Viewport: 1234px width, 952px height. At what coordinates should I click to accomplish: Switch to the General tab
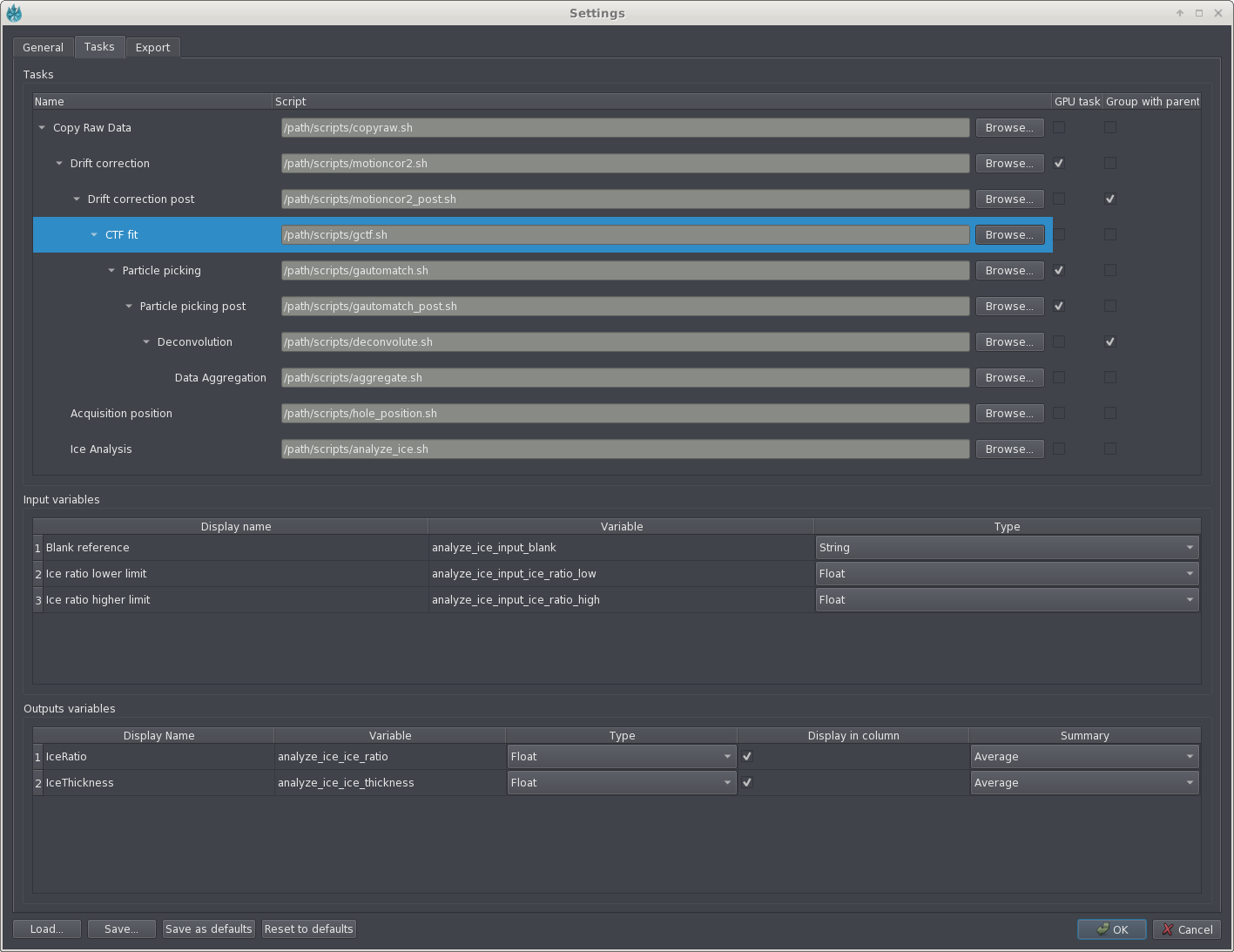tap(43, 48)
